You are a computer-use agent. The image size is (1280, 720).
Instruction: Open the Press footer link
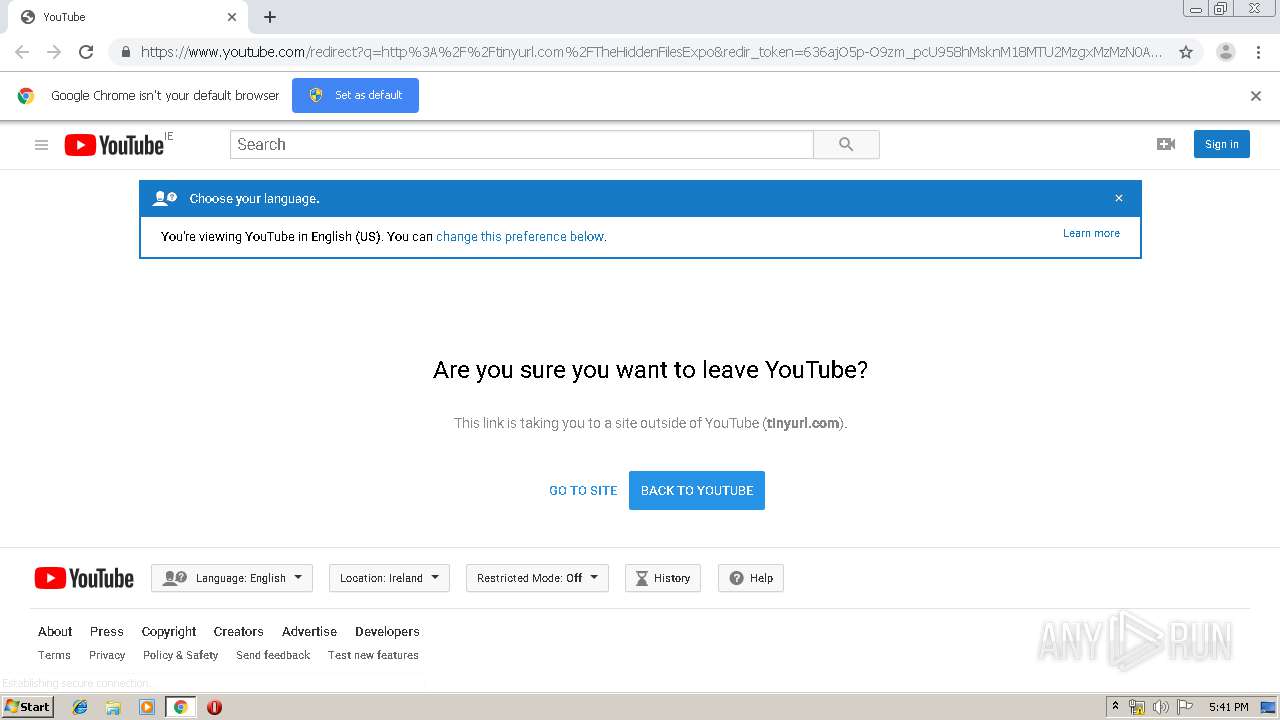point(107,632)
